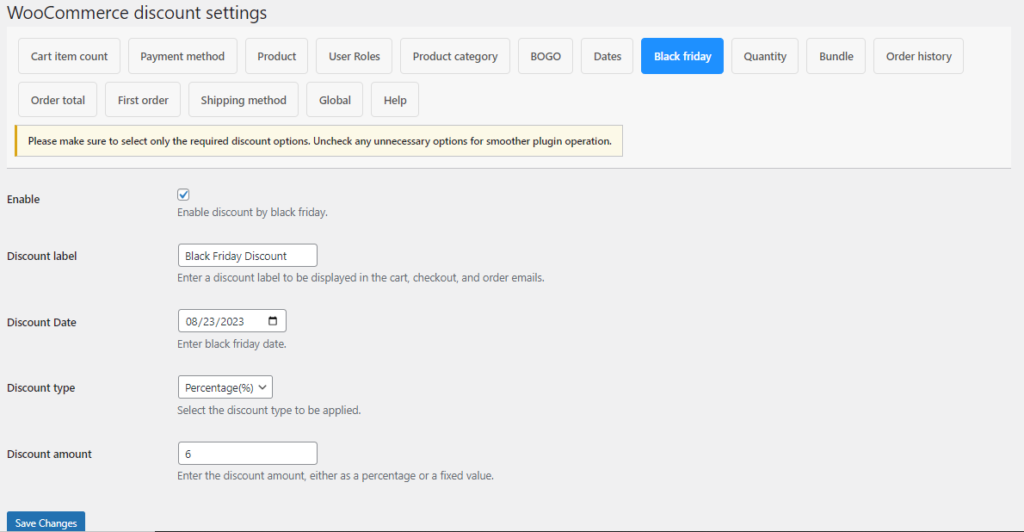Go to the Order total tab
The width and height of the screenshot is (1024, 532).
click(57, 100)
